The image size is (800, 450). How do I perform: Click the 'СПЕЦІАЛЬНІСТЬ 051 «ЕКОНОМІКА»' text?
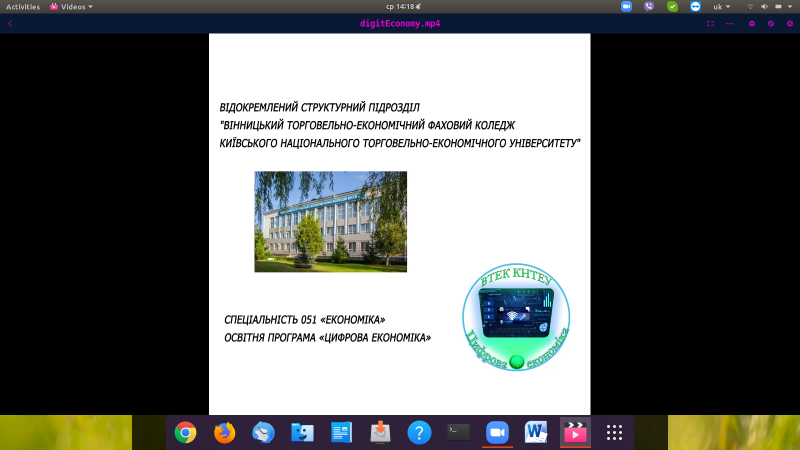click(x=305, y=320)
